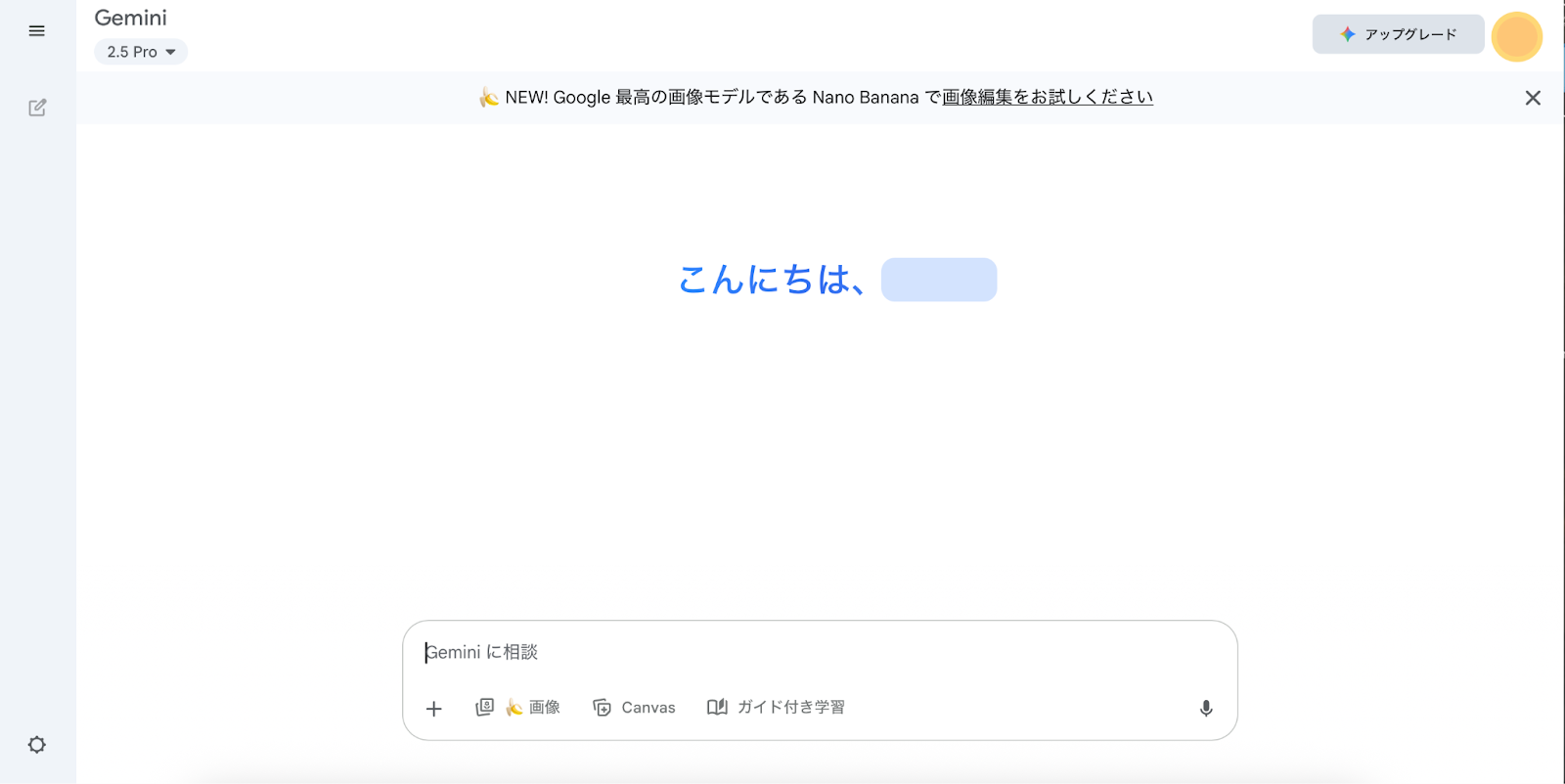Enable ガイド付き学習 guided learning
The width and height of the screenshot is (1565, 784).
click(x=776, y=708)
